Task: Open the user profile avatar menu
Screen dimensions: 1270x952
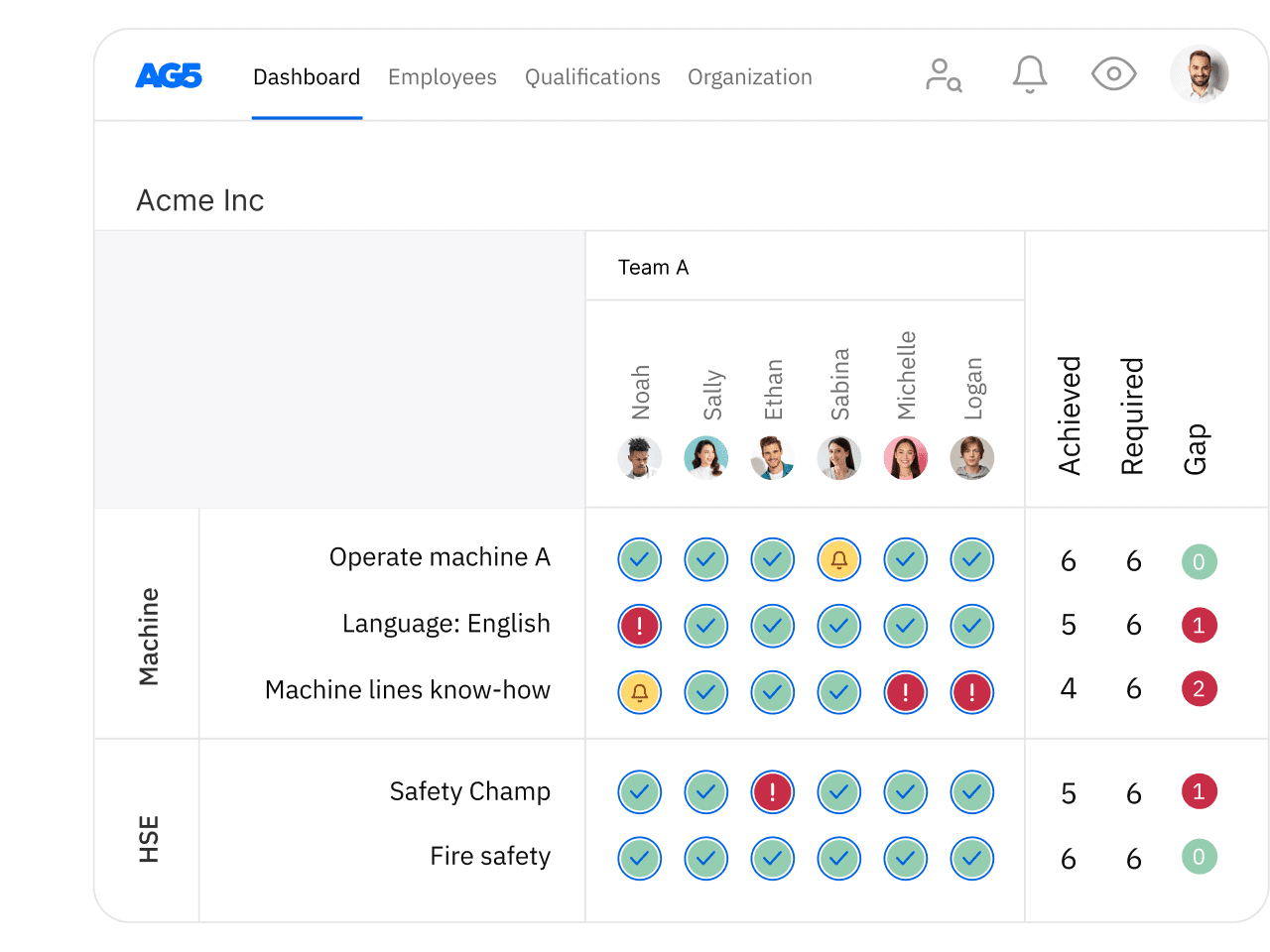Action: point(1200,72)
